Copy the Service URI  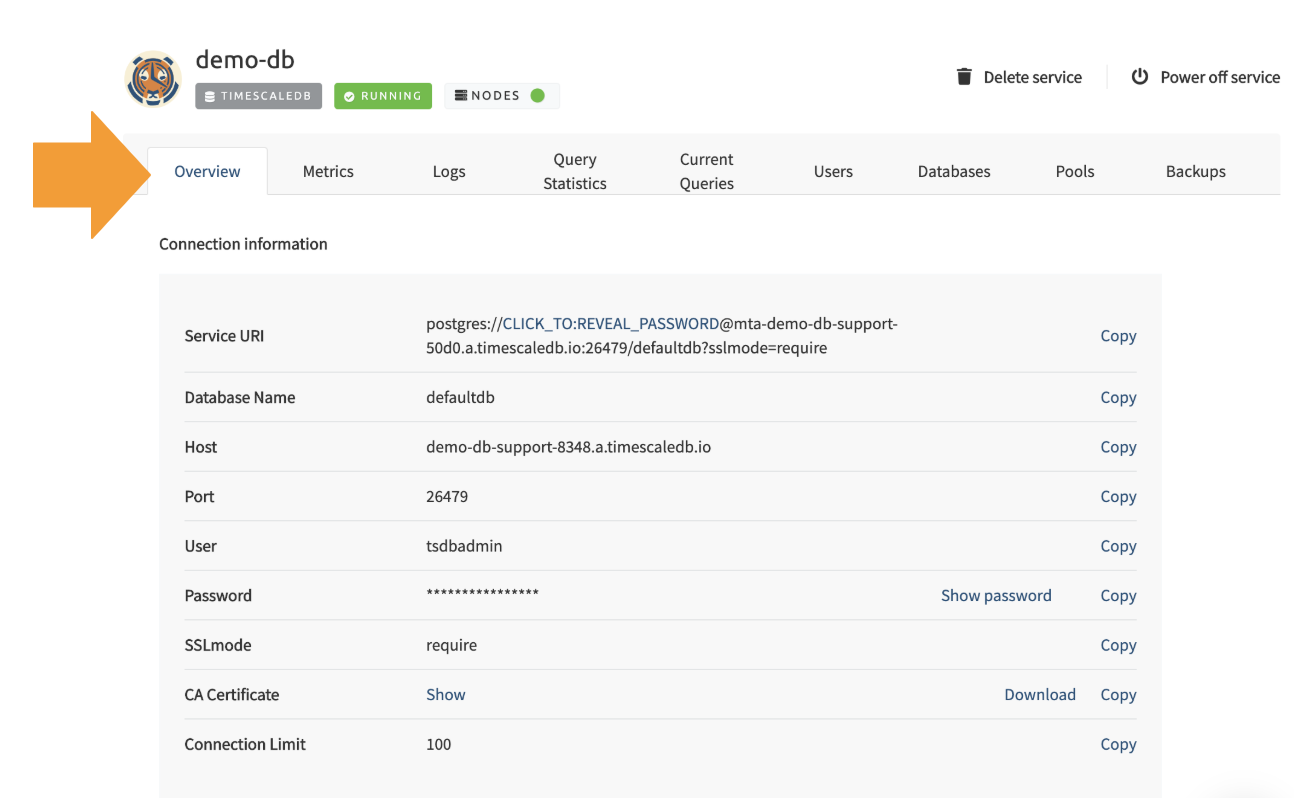pyautogui.click(x=1118, y=336)
